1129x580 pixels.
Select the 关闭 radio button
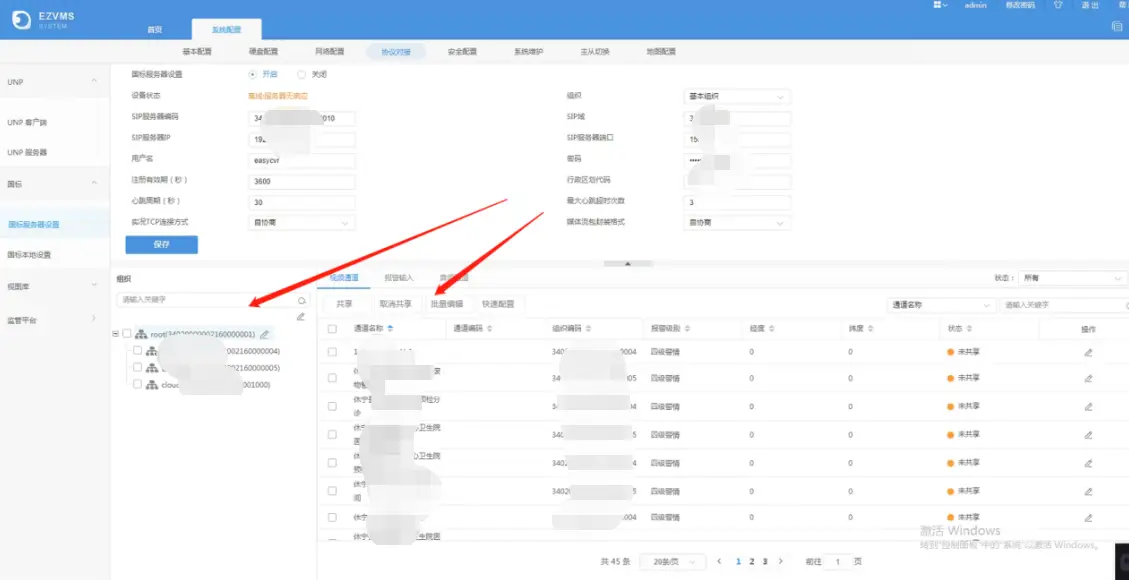tap(305, 74)
